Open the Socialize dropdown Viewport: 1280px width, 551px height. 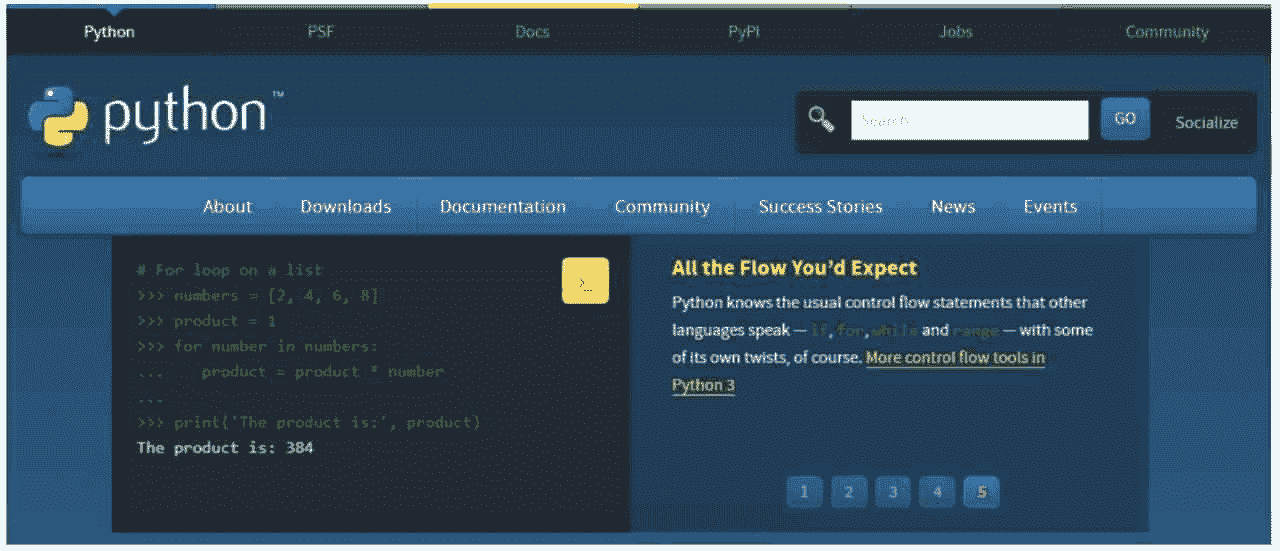click(1205, 122)
